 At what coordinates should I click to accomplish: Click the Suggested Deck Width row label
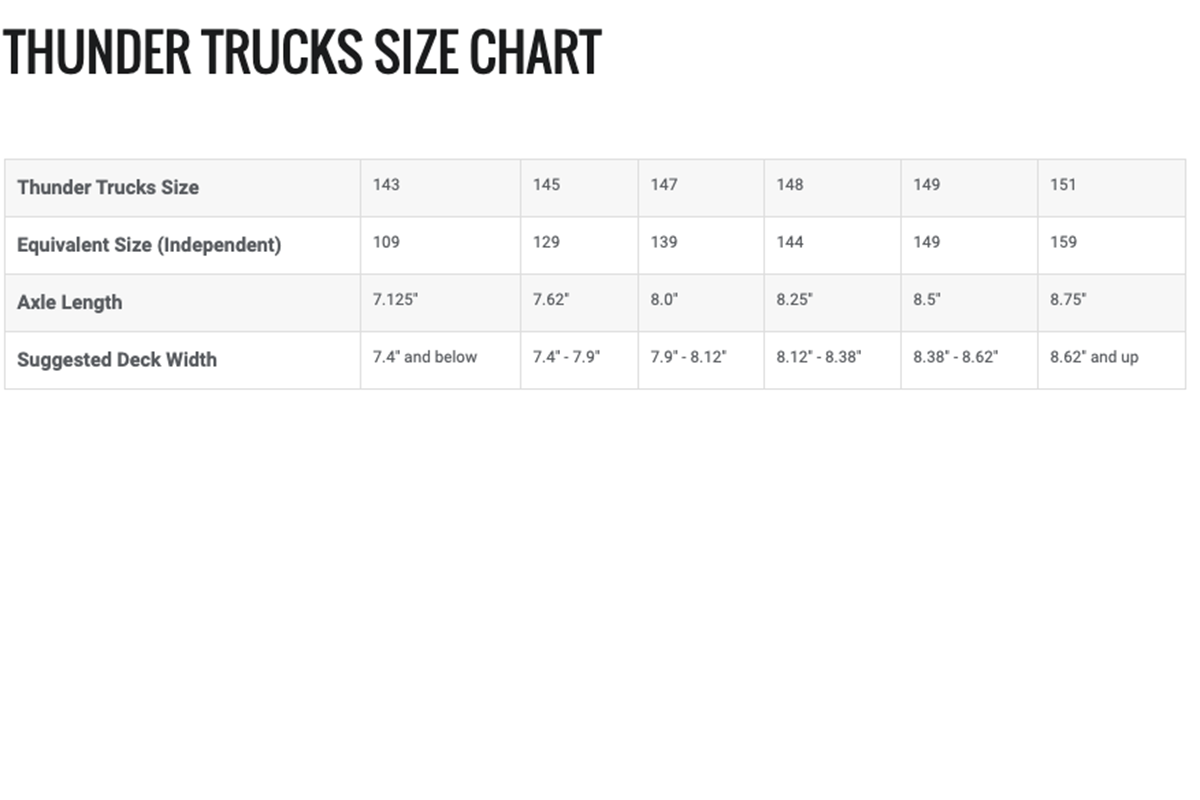(x=117, y=359)
